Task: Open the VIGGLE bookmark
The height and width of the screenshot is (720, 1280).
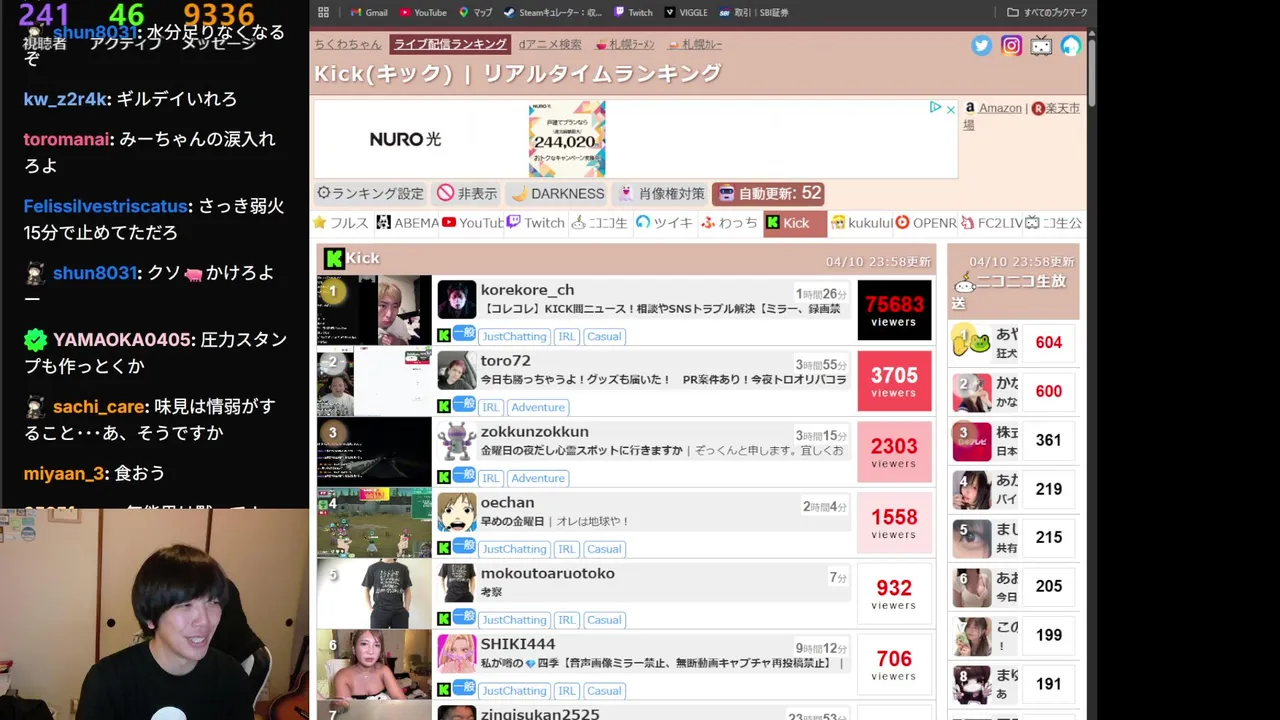Action: click(685, 12)
